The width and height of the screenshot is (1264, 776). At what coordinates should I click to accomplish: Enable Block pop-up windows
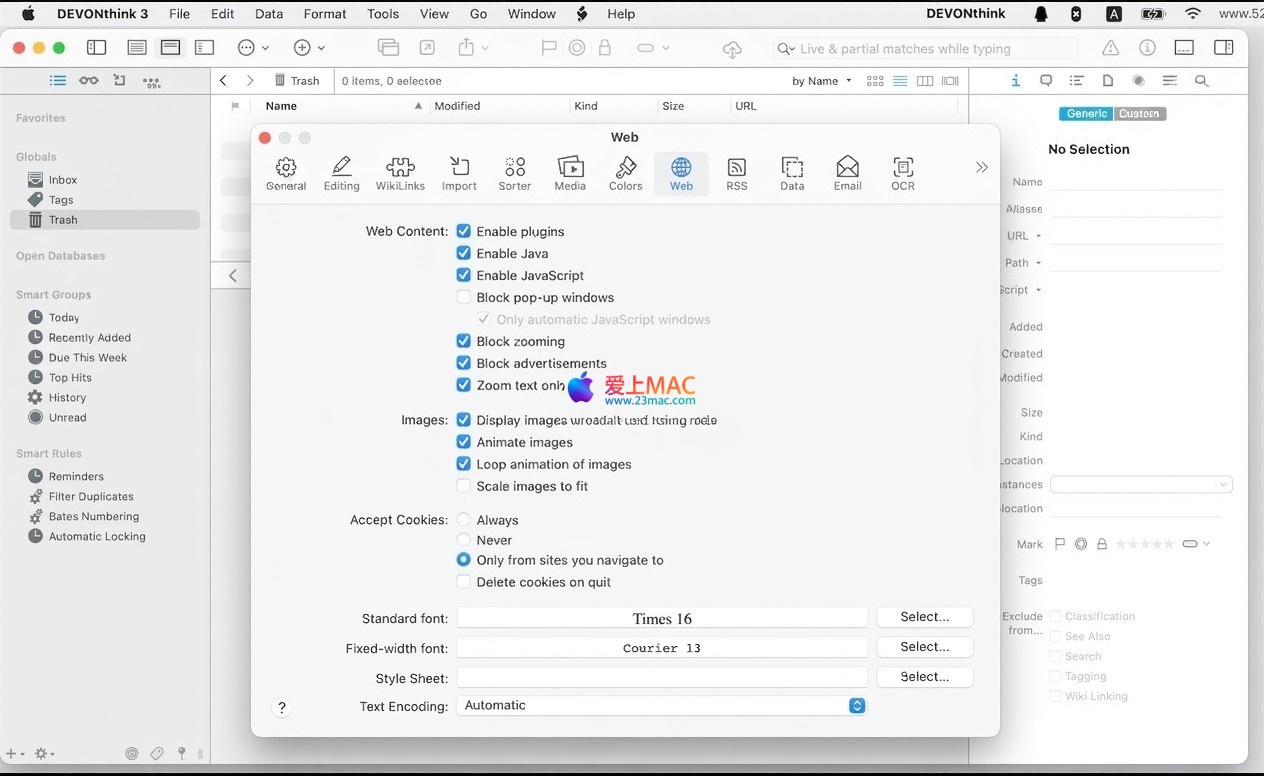coord(464,297)
